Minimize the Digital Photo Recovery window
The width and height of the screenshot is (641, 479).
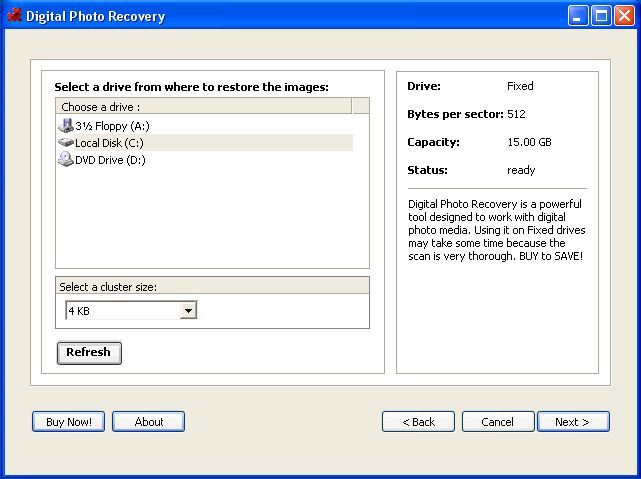click(578, 16)
